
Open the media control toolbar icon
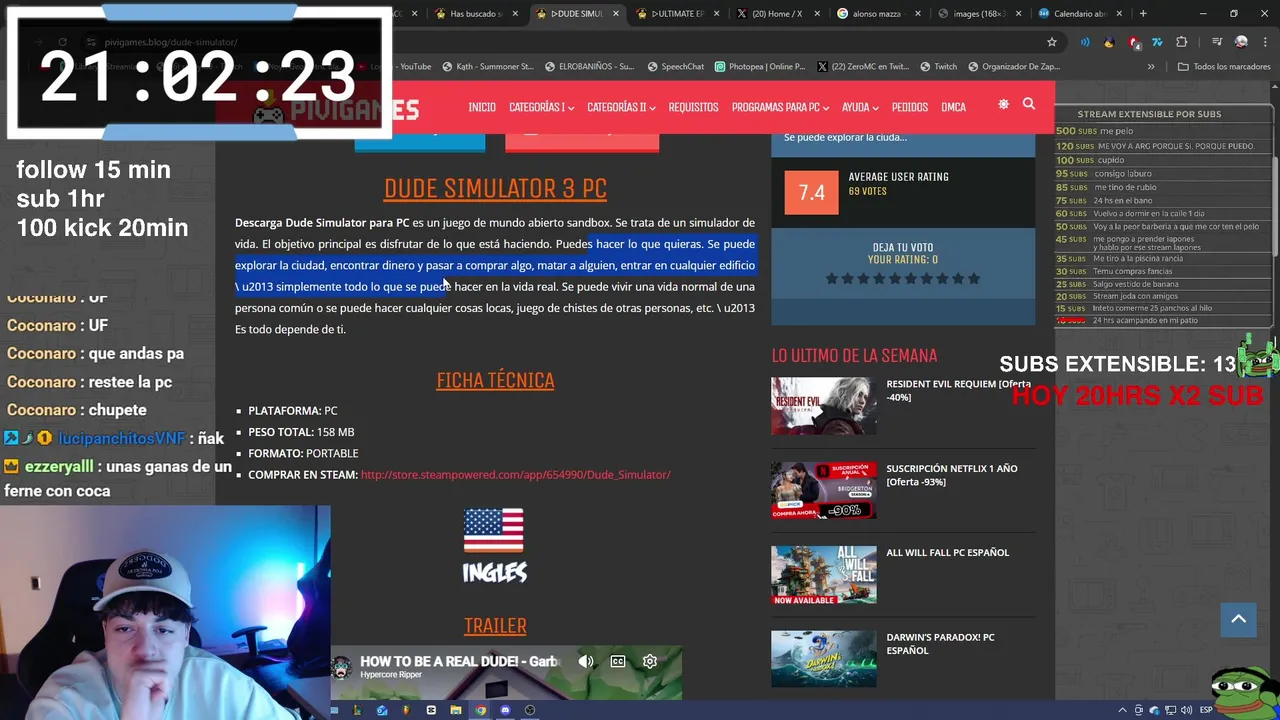point(1217,42)
